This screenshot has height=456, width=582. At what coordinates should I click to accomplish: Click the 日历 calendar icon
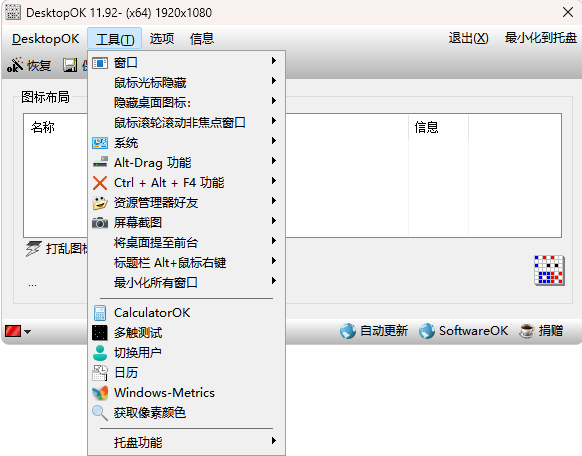tap(100, 373)
